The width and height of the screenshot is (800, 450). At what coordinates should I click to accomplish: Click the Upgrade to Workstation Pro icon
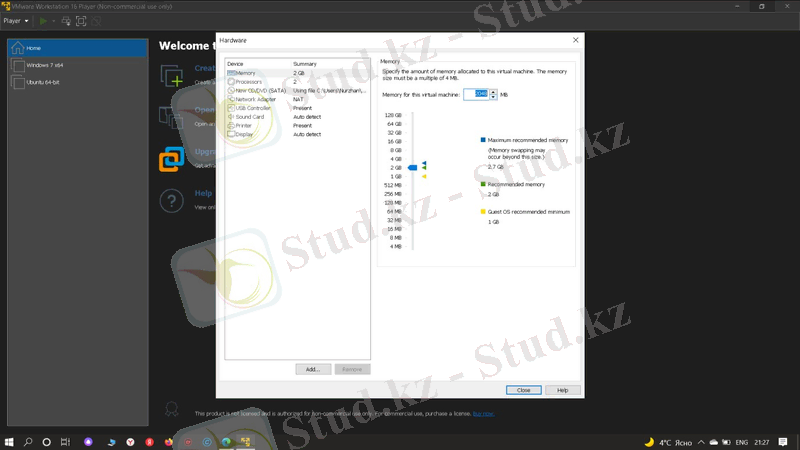point(171,159)
